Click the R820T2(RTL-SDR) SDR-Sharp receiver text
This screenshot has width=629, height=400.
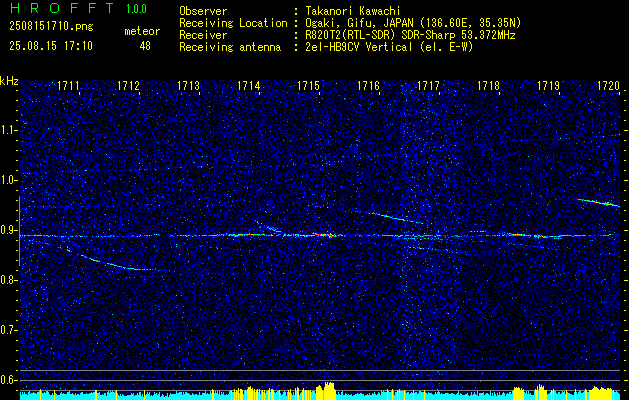[410, 35]
